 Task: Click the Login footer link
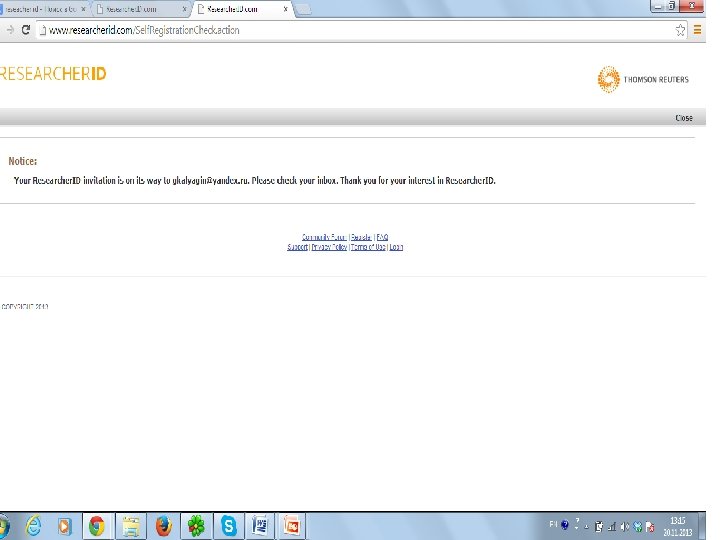396,247
